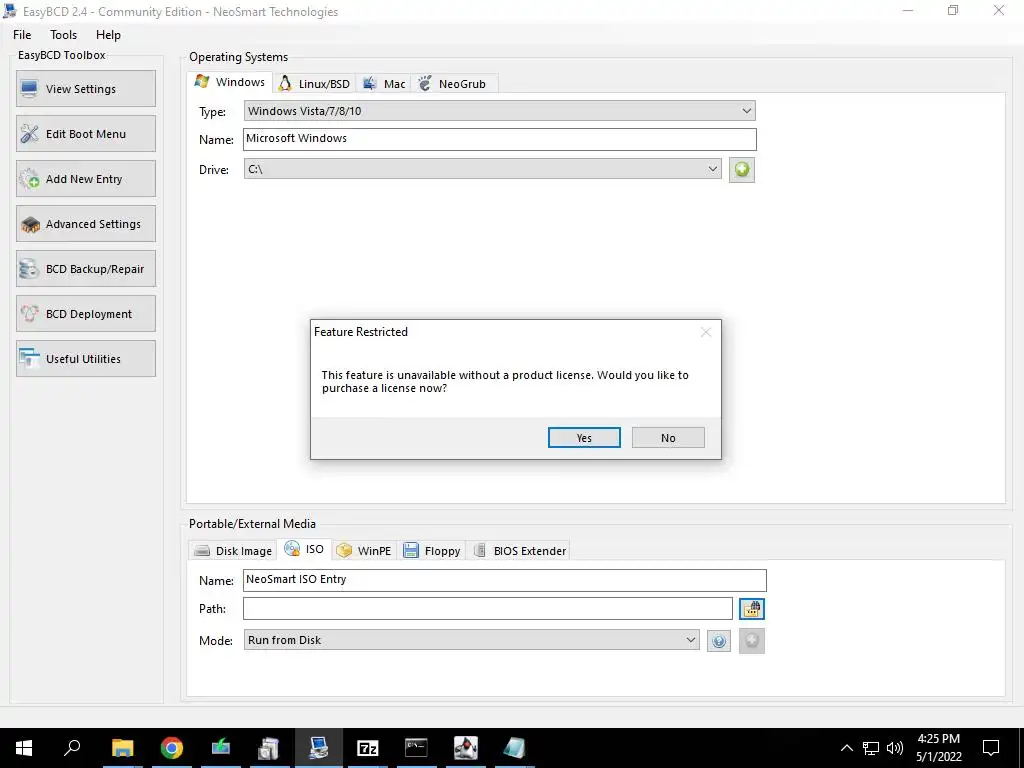This screenshot has width=1024, height=768.
Task: Open BCD Deployment
Action: [x=86, y=314]
